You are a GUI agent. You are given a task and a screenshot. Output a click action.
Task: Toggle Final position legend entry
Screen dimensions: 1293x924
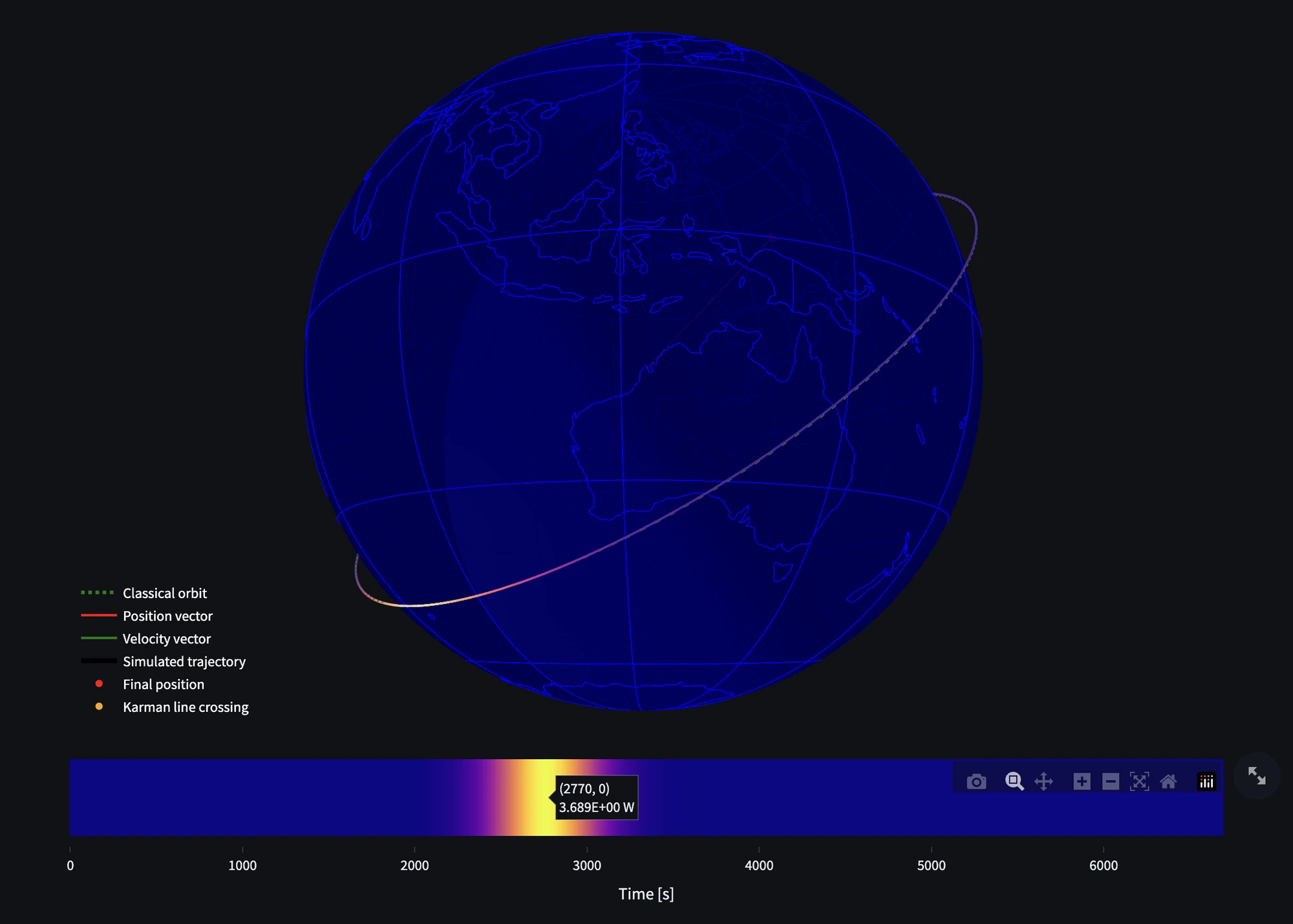[150, 684]
